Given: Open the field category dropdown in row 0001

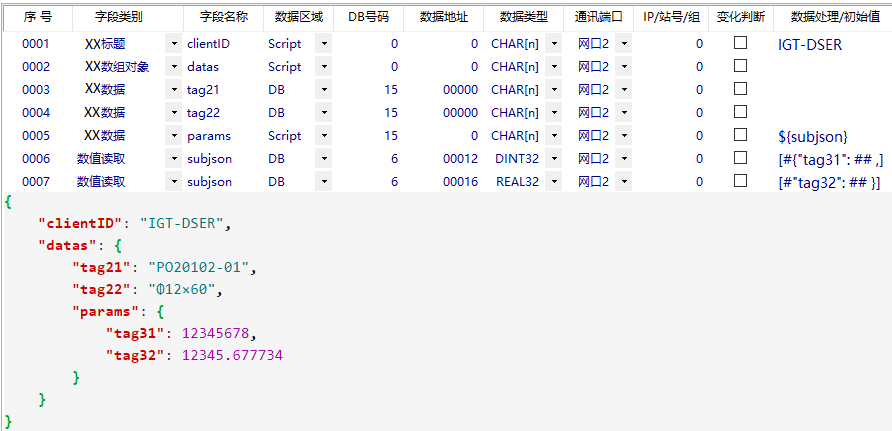Looking at the screenshot, I should (x=175, y=44).
